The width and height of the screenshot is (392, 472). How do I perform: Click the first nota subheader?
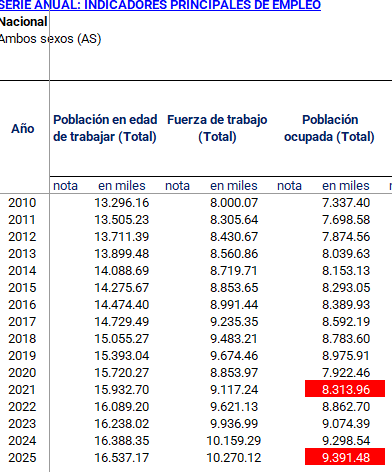[65, 186]
